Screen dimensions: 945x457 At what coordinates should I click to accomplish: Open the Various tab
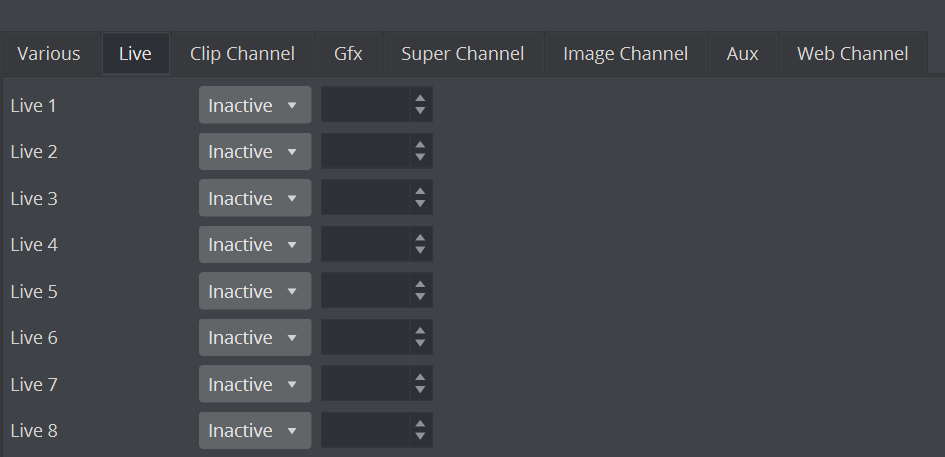(49, 54)
